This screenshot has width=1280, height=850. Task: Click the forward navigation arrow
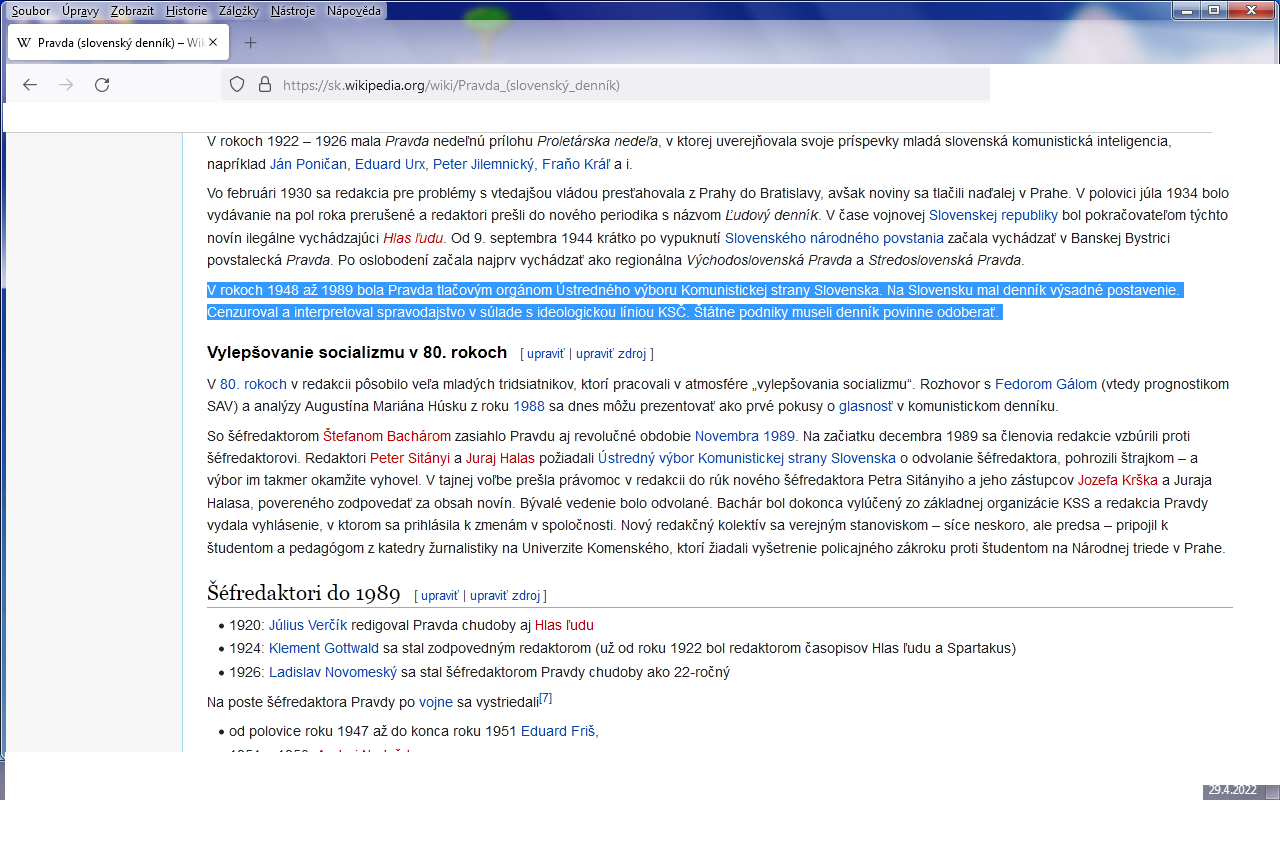point(66,85)
